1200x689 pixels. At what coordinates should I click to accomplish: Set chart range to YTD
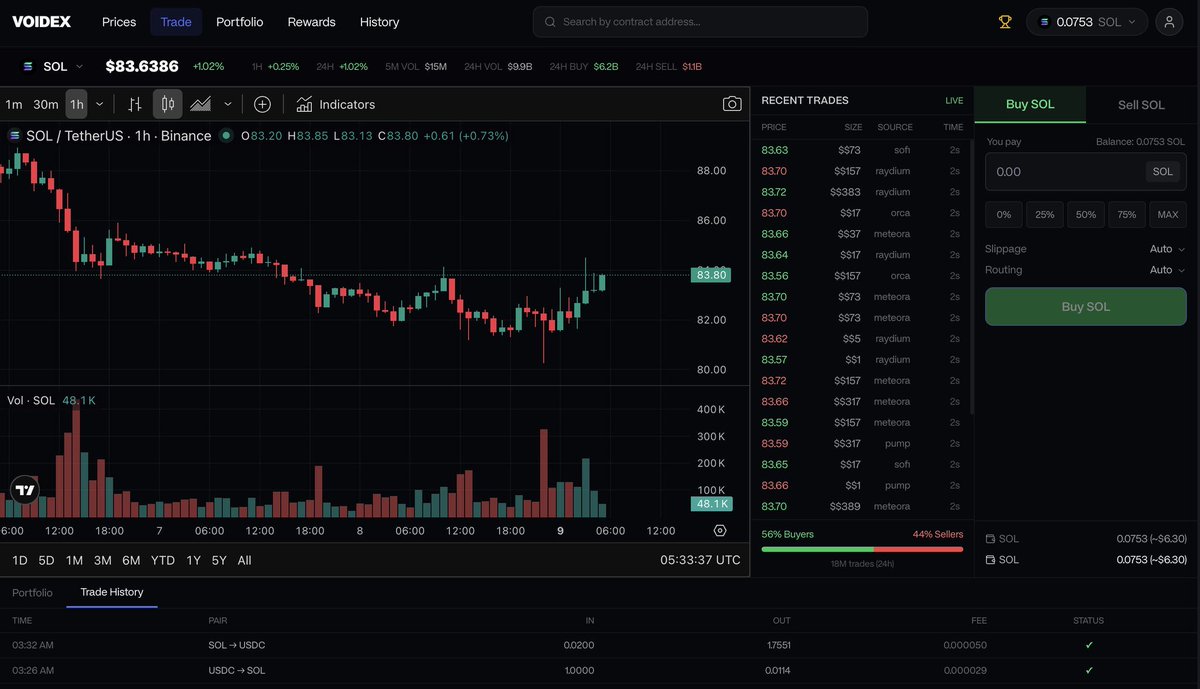pos(163,560)
